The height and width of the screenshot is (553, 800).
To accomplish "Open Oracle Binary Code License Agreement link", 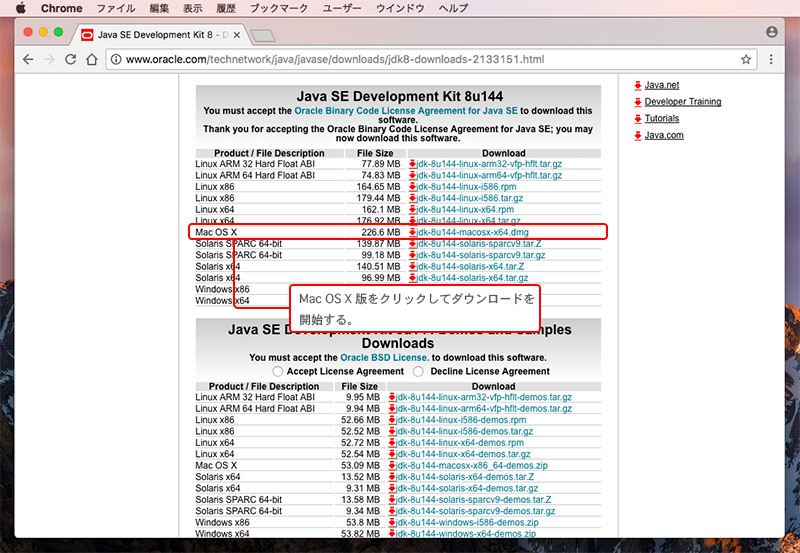I will (x=406, y=111).
